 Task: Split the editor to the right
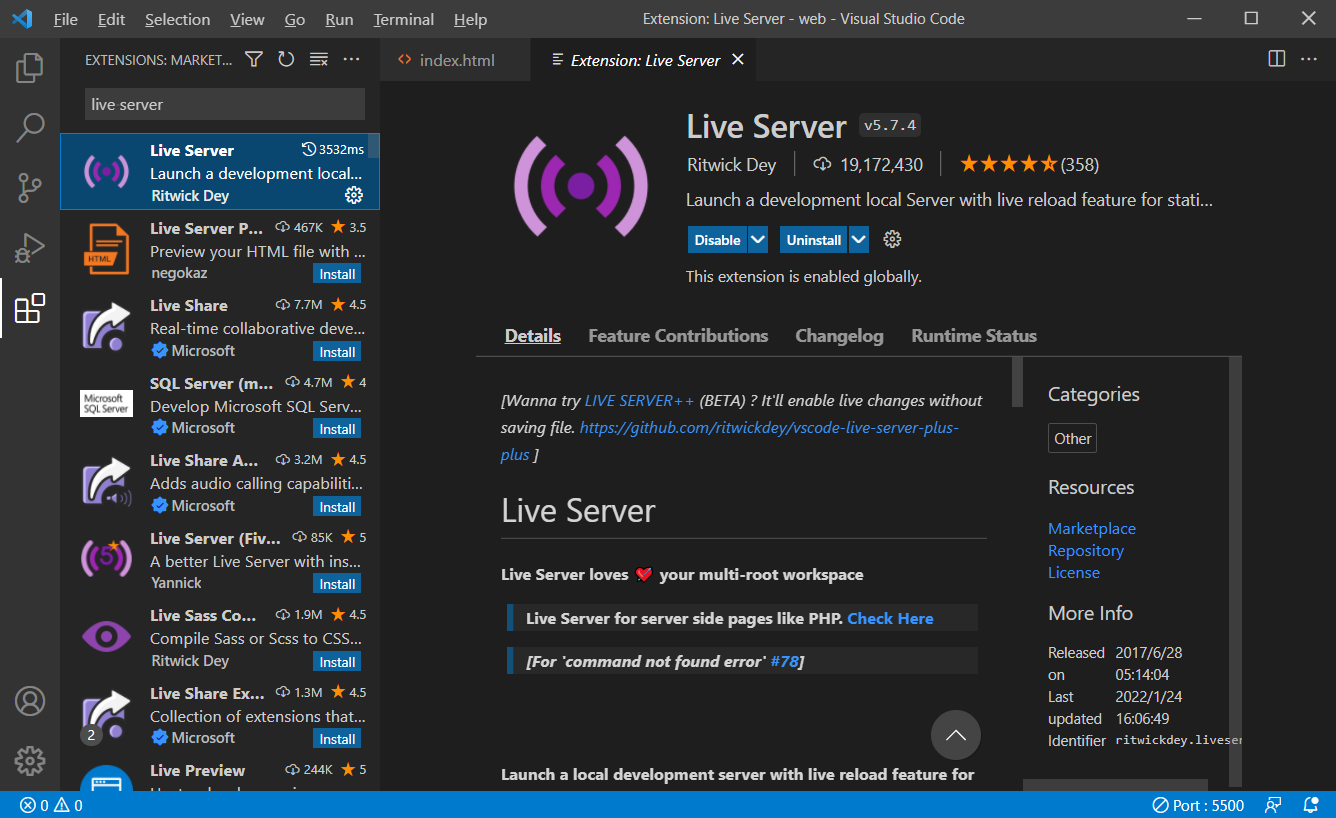pos(1276,59)
